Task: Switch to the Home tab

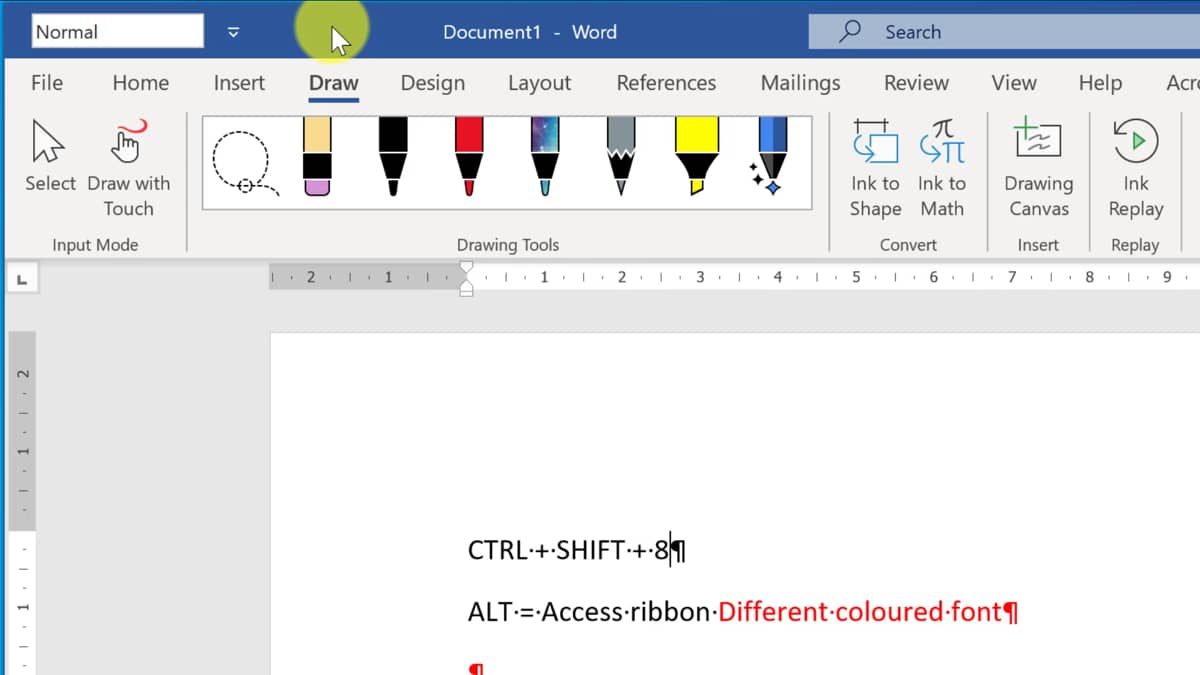Action: pos(141,83)
